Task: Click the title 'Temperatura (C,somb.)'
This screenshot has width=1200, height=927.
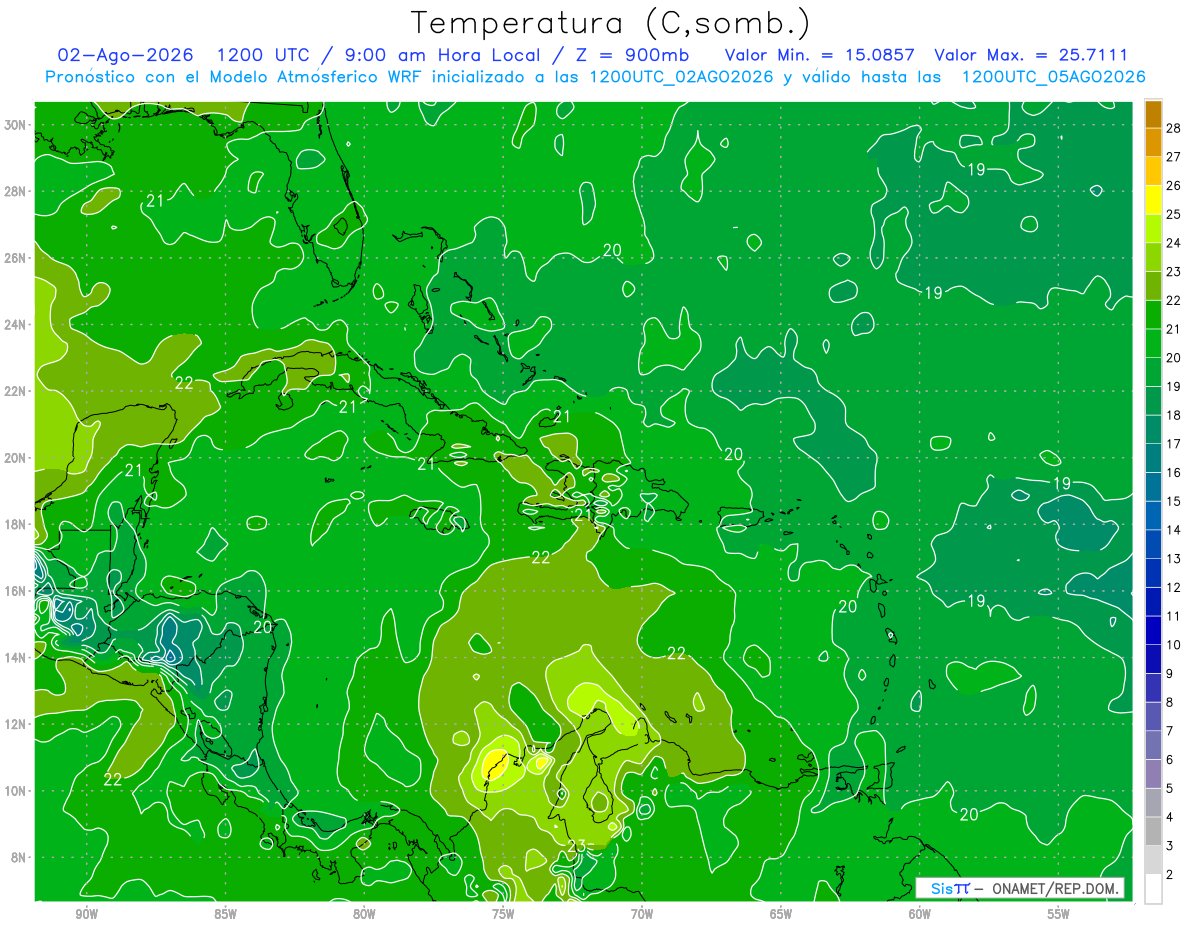Action: tap(610, 22)
